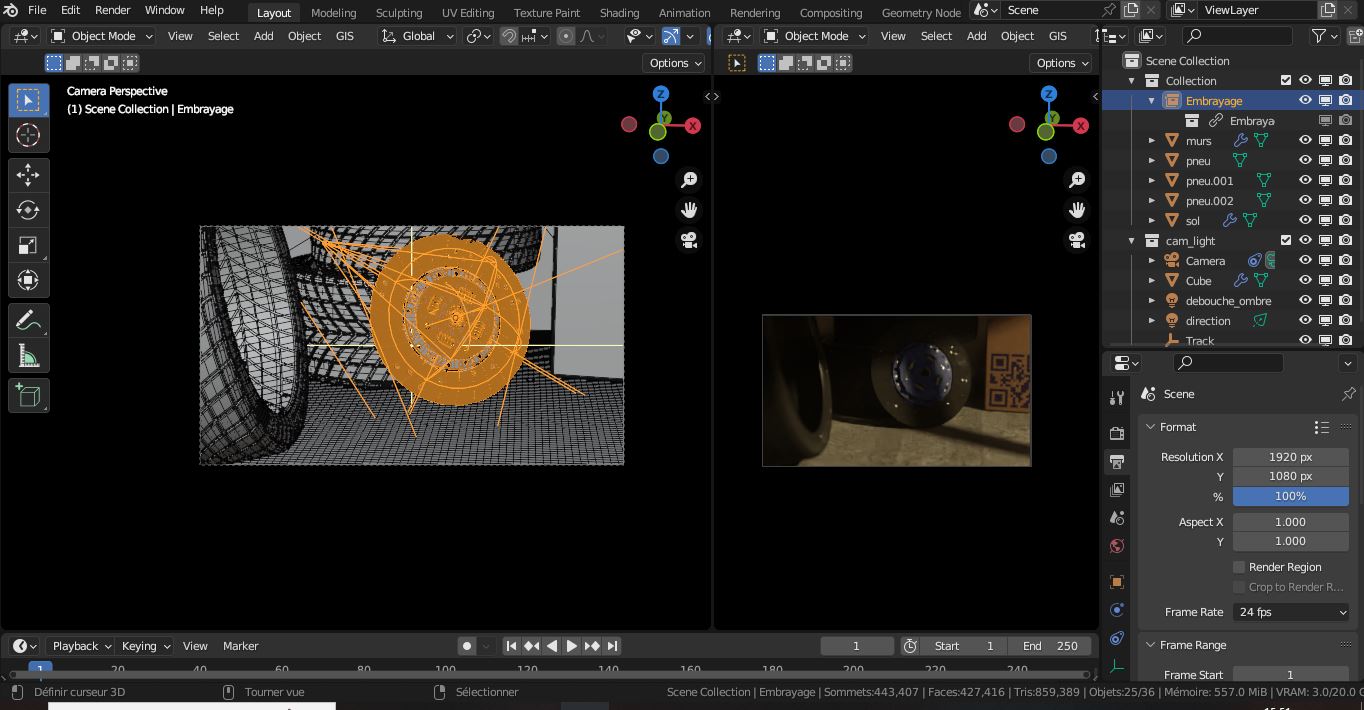Select the Rotate tool in the toolbar
Viewport: 1364px width, 710px height.
(x=28, y=209)
